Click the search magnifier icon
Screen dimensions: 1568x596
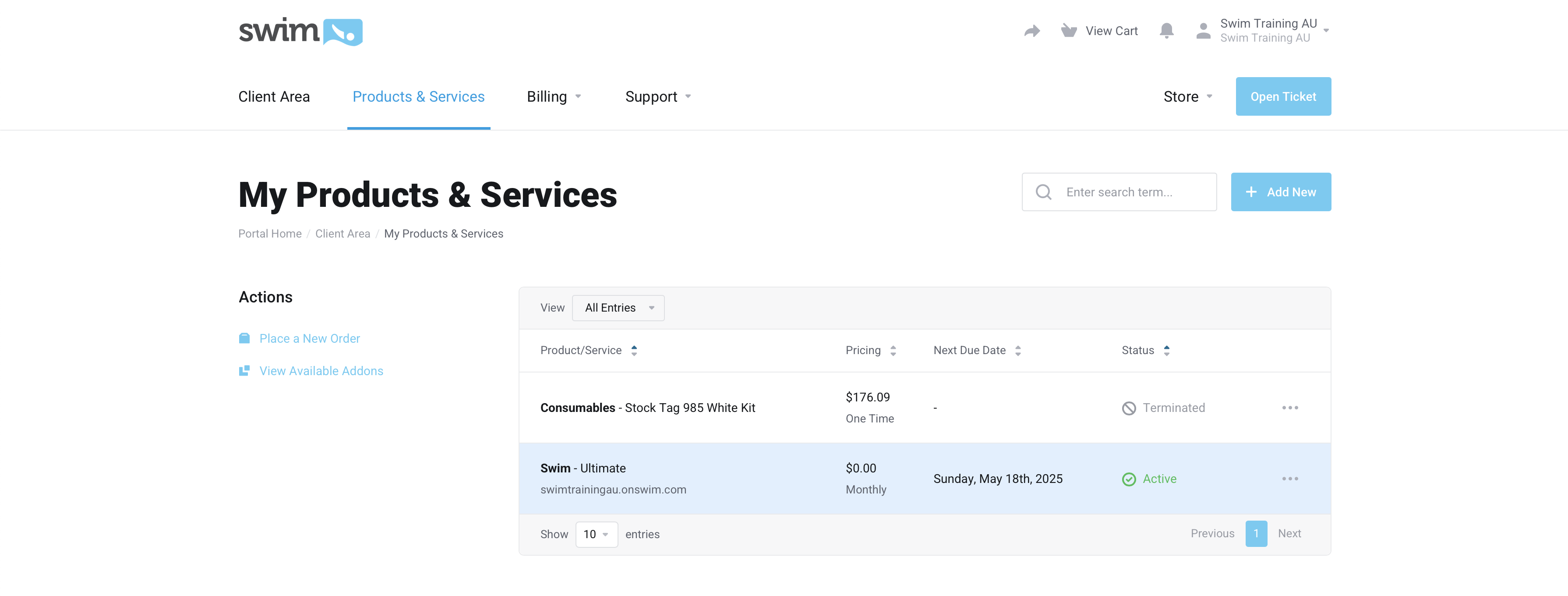pos(1043,192)
